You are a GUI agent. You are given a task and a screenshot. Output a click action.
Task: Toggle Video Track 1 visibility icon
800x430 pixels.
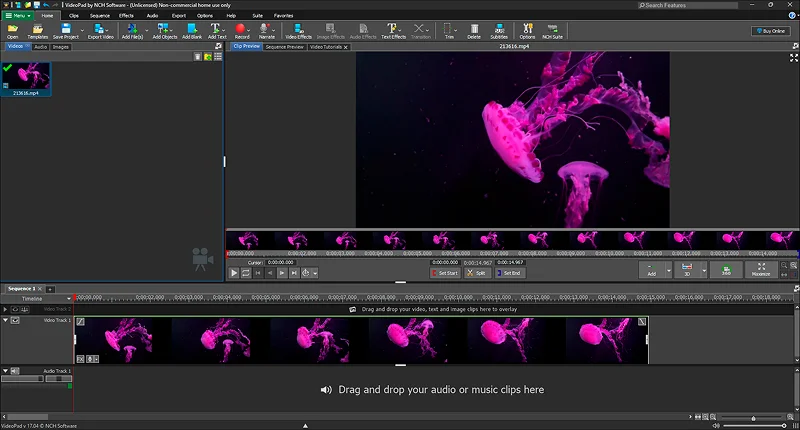click(x=15, y=320)
